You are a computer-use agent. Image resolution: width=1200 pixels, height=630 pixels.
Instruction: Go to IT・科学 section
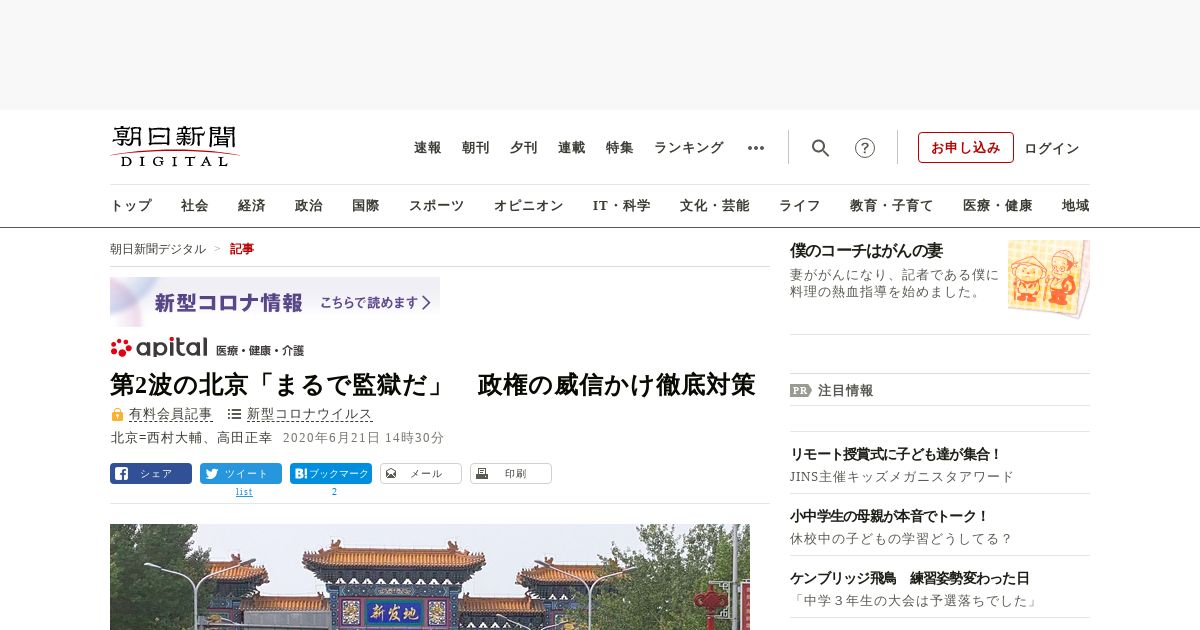click(622, 206)
